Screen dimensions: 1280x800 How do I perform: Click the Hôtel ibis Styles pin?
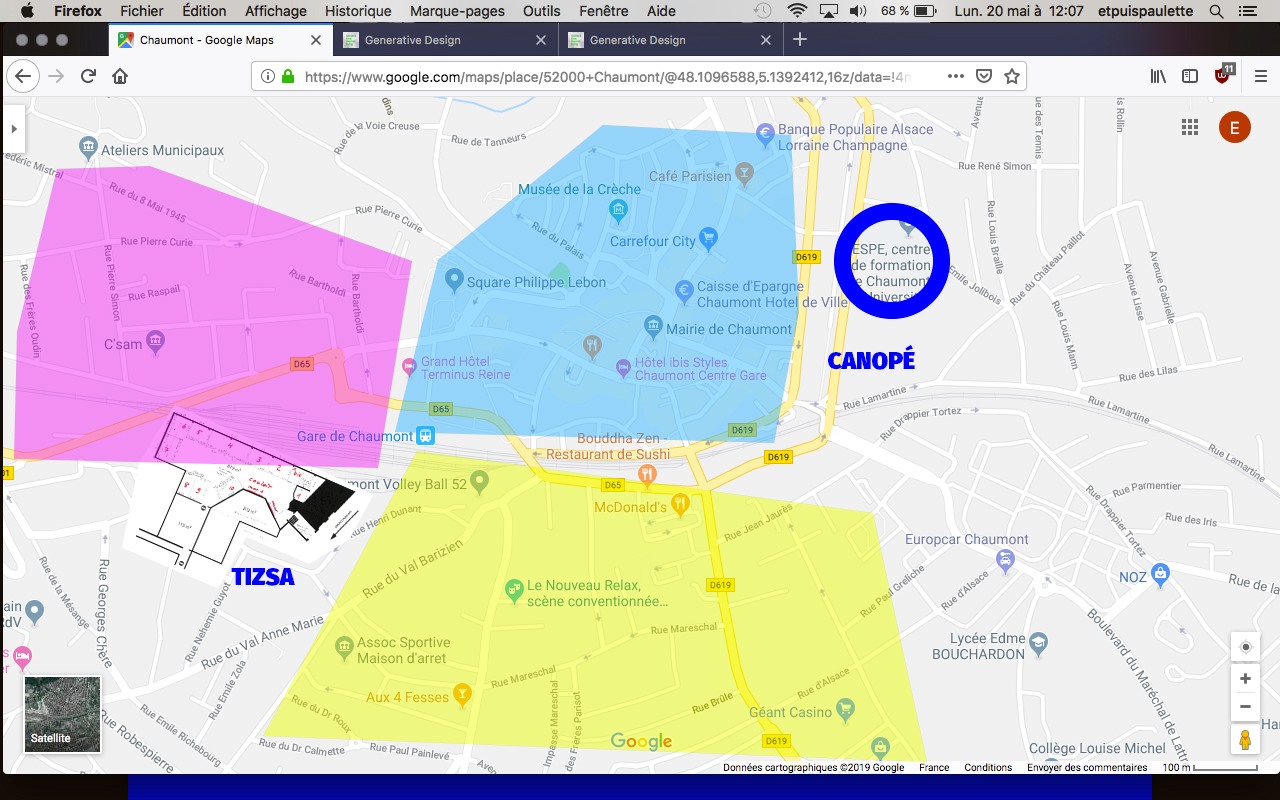point(623,367)
